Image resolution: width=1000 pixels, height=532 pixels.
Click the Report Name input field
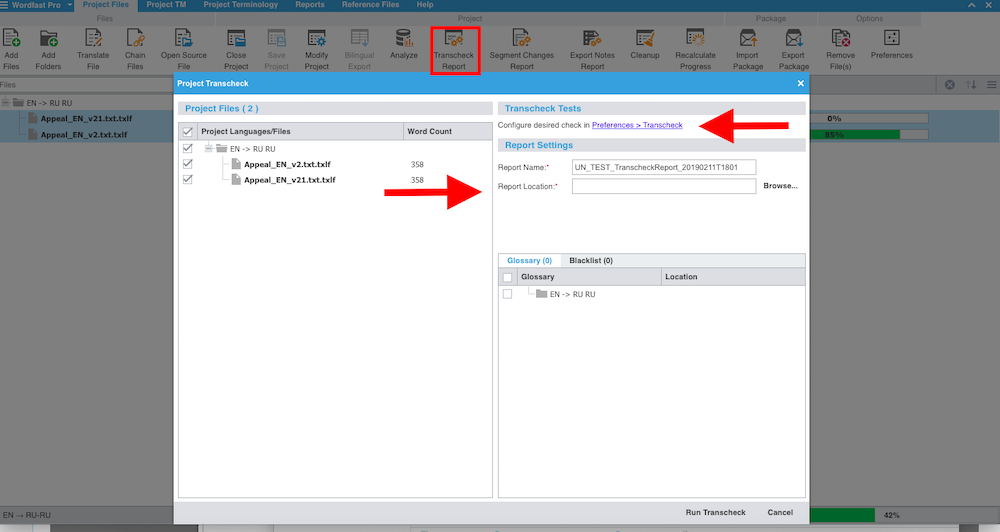click(x=664, y=167)
